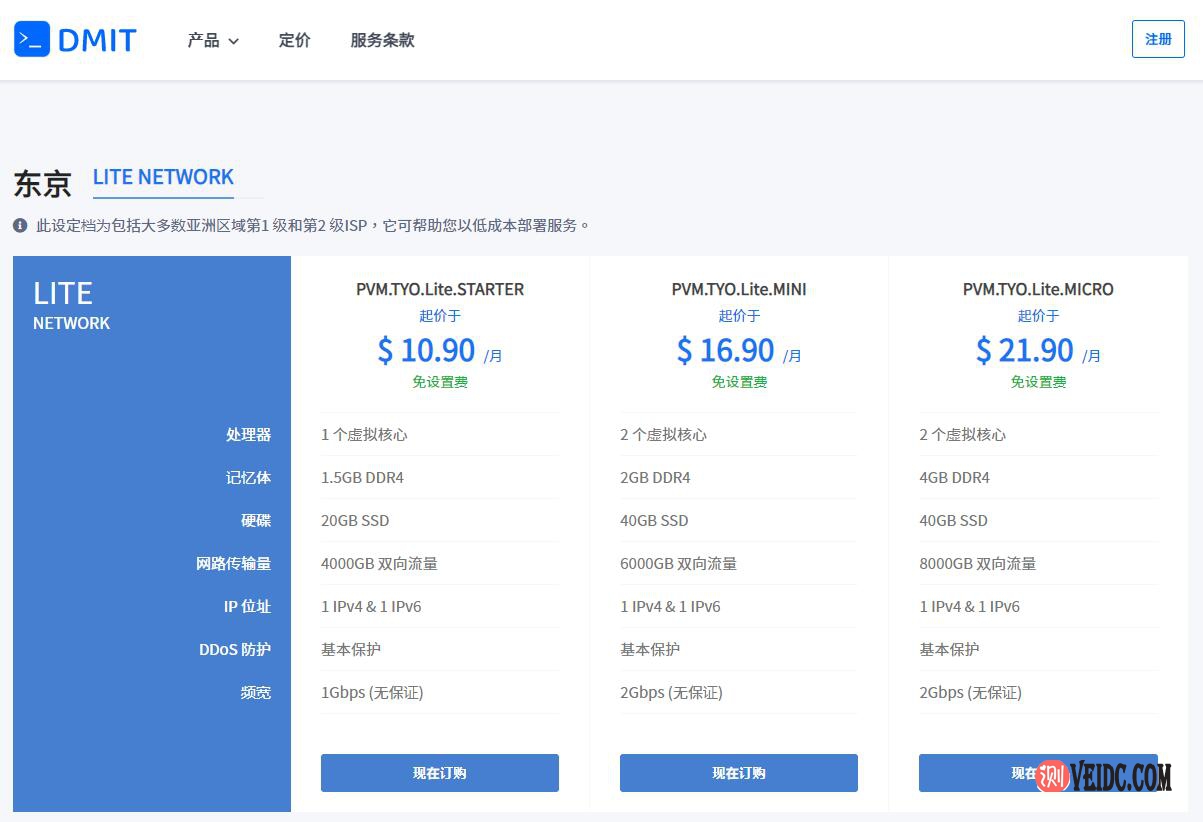
Task: Order PVM.TYO.Lite.MINI with 现在订购
Action: (738, 772)
